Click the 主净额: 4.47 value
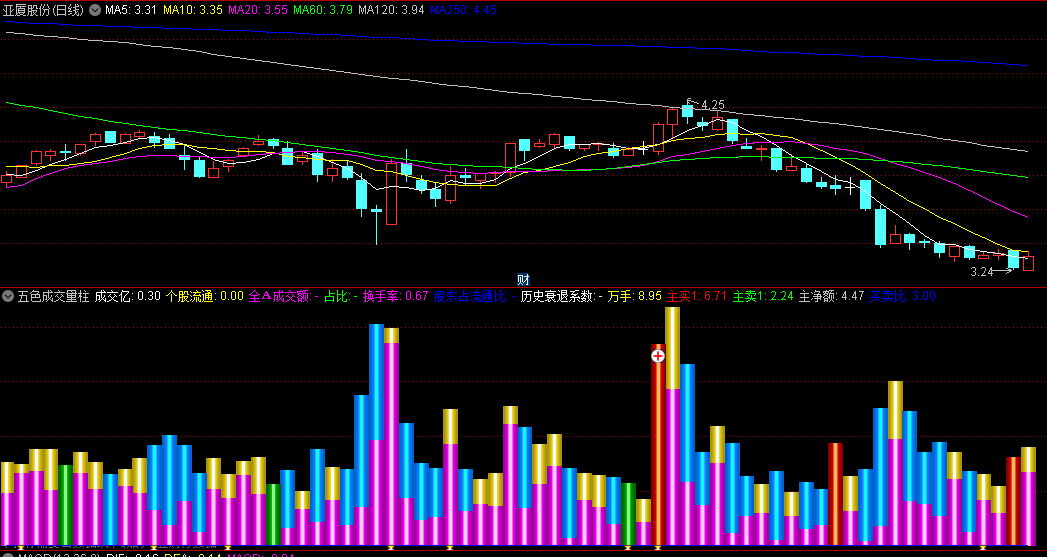The height and width of the screenshot is (557, 1047). 831,296
